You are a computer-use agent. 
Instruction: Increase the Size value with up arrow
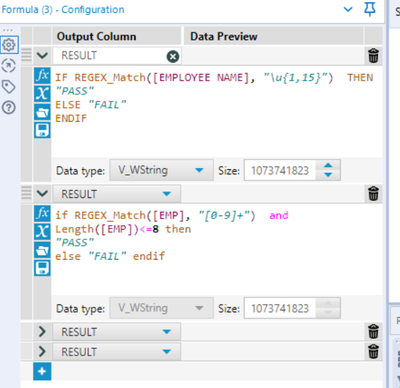(x=328, y=165)
